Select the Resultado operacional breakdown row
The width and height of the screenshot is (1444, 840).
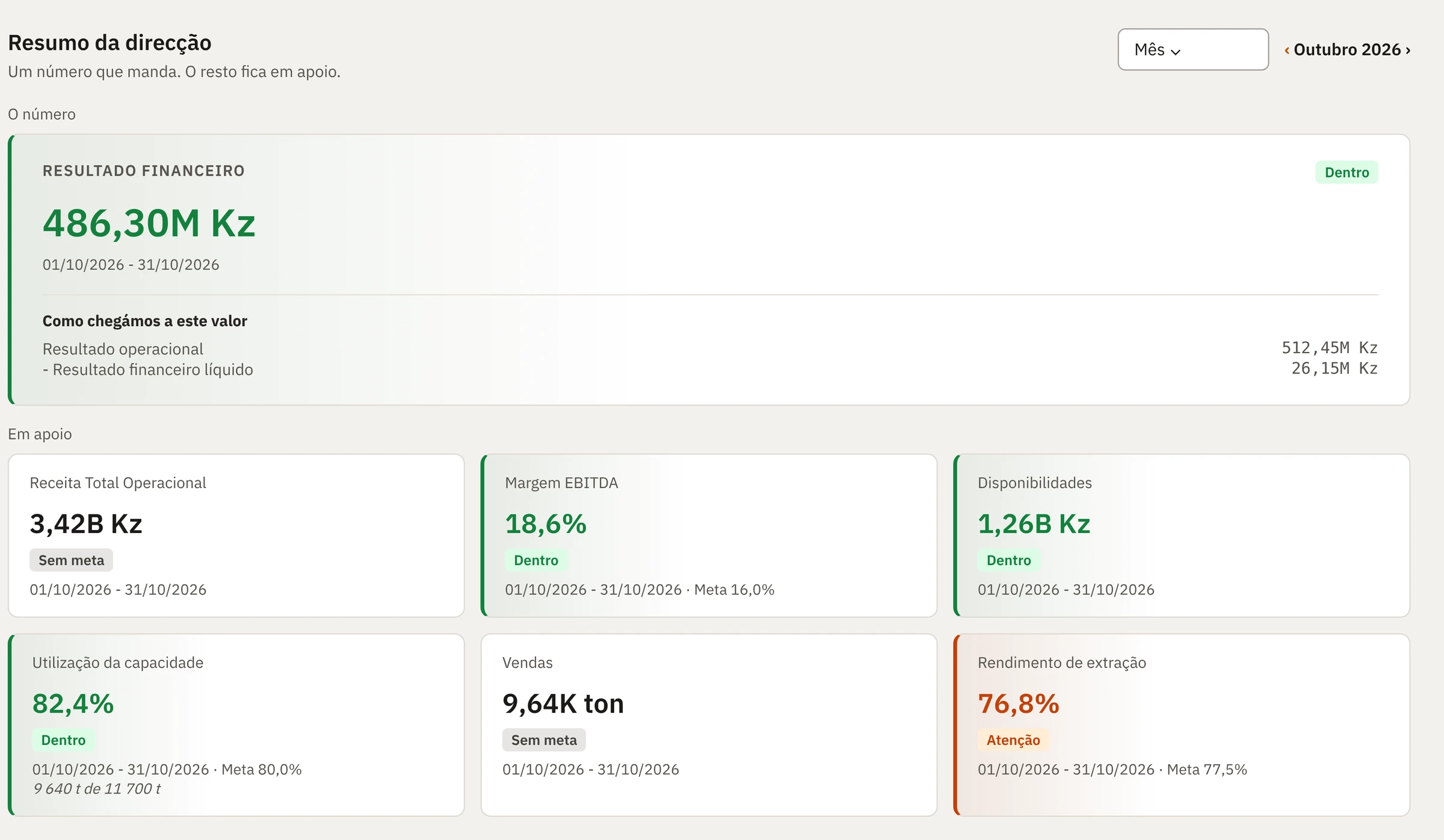[710, 348]
